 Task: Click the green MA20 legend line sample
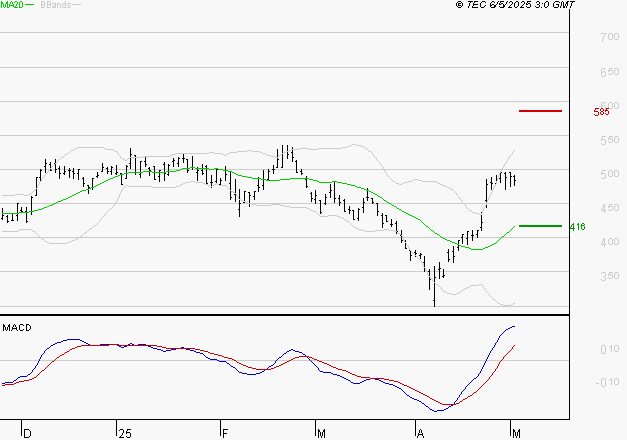pyautogui.click(x=30, y=5)
